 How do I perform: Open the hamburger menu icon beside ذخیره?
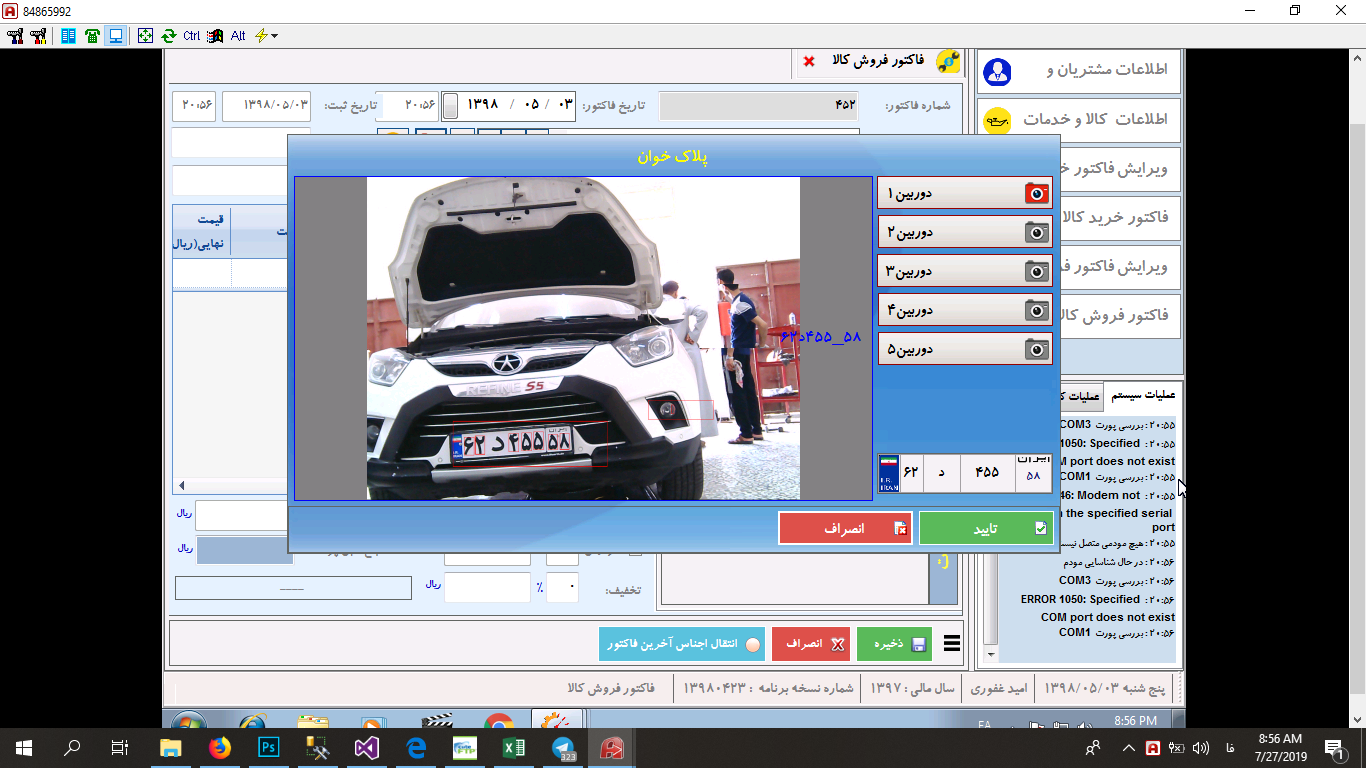(952, 644)
